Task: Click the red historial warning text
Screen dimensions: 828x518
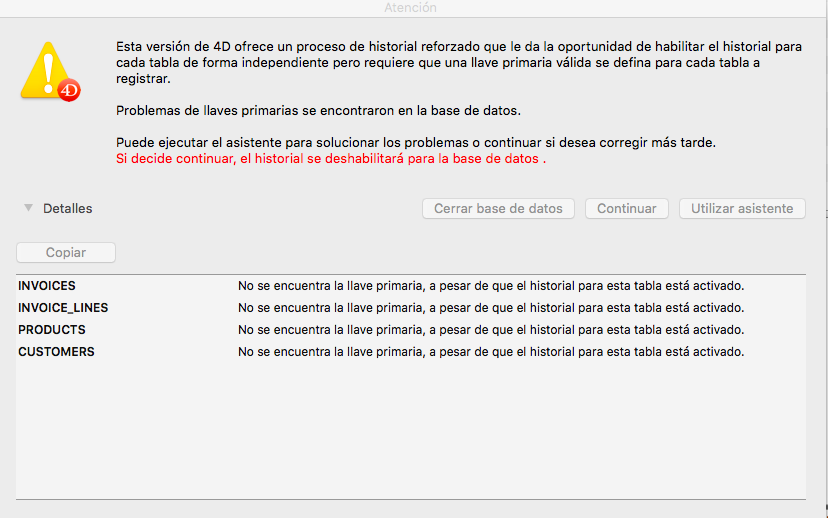Action: coord(331,159)
